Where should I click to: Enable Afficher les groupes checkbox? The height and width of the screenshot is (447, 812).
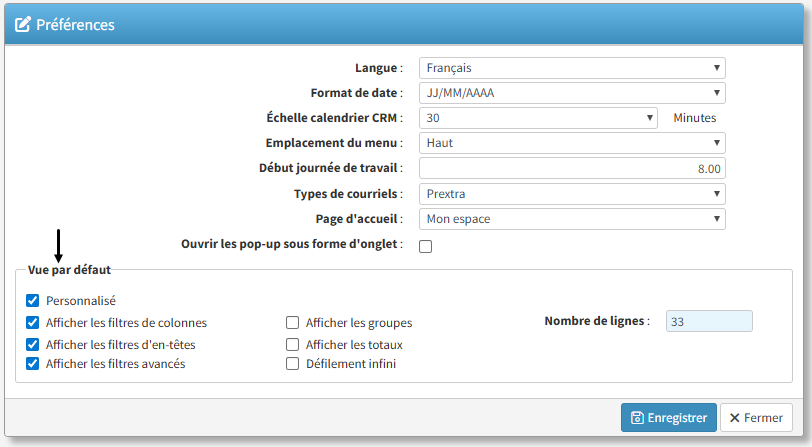point(293,323)
